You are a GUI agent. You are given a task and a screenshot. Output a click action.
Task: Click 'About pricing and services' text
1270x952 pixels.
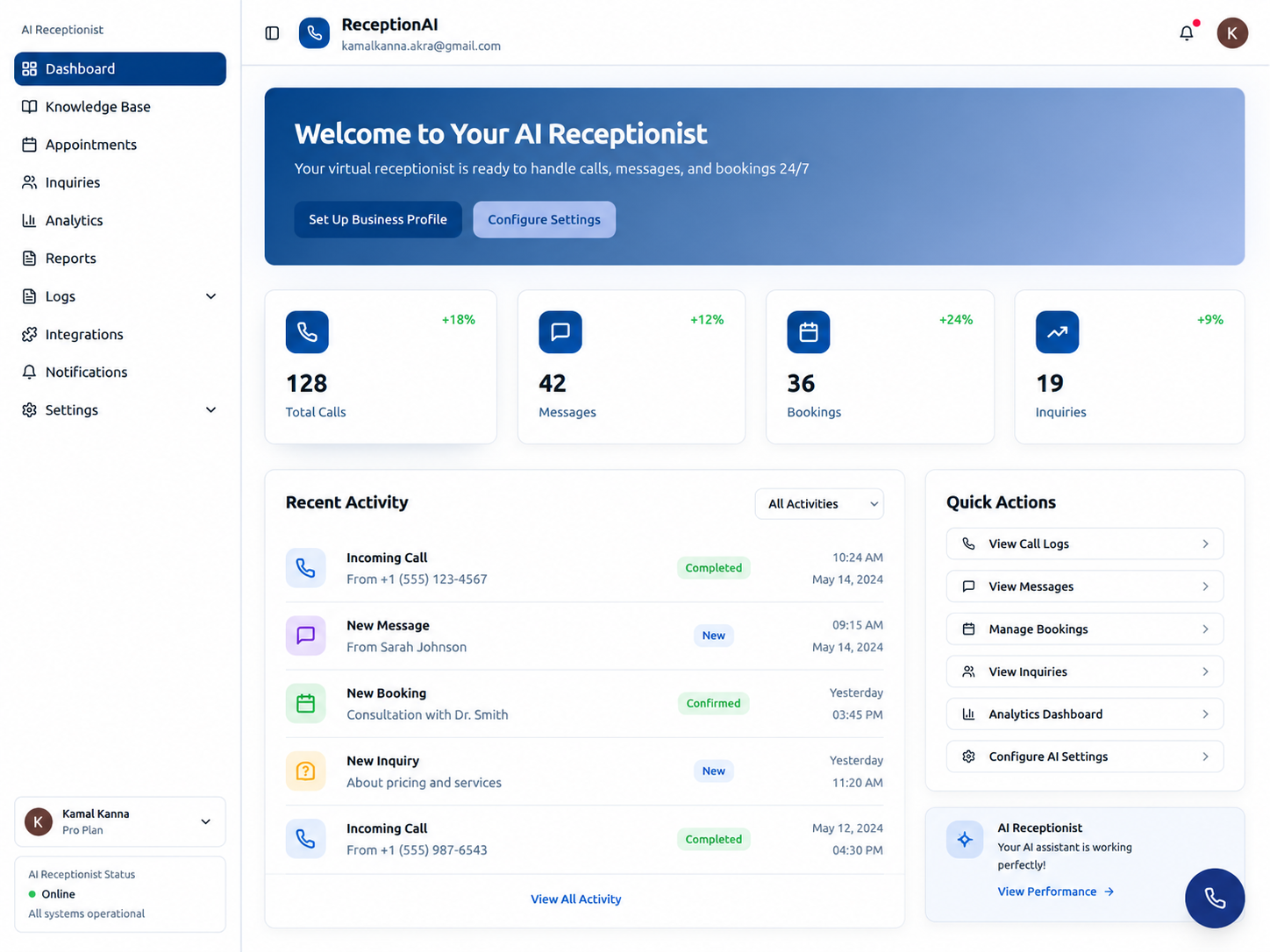(x=424, y=783)
